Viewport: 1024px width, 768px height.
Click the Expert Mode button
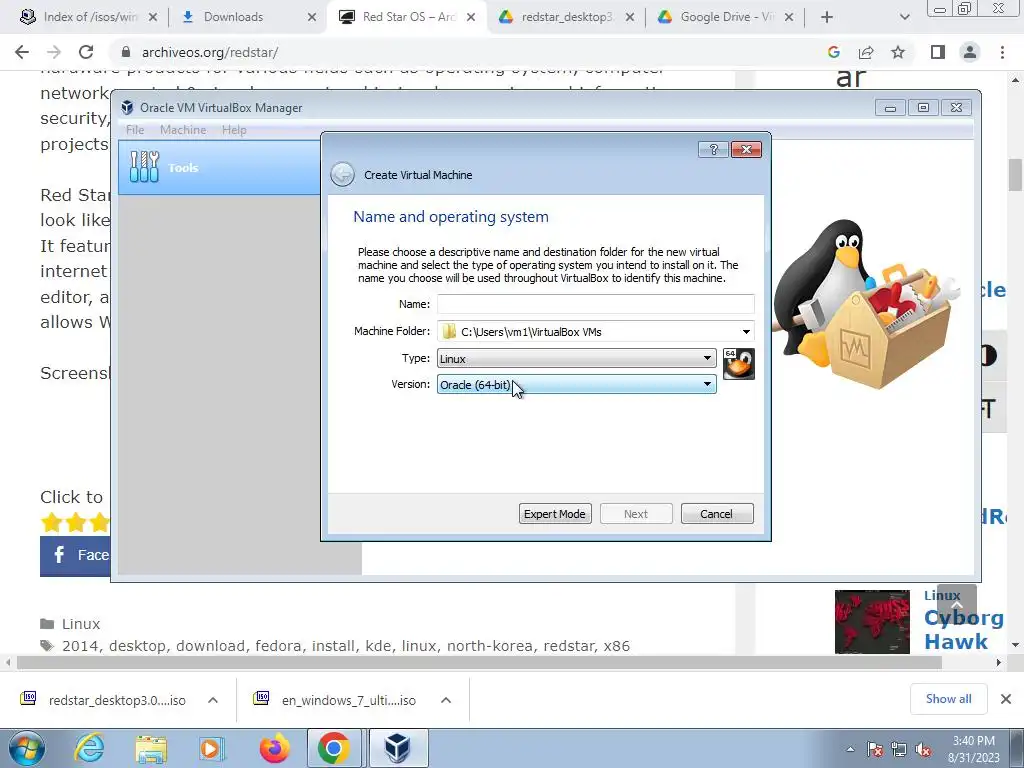click(554, 514)
